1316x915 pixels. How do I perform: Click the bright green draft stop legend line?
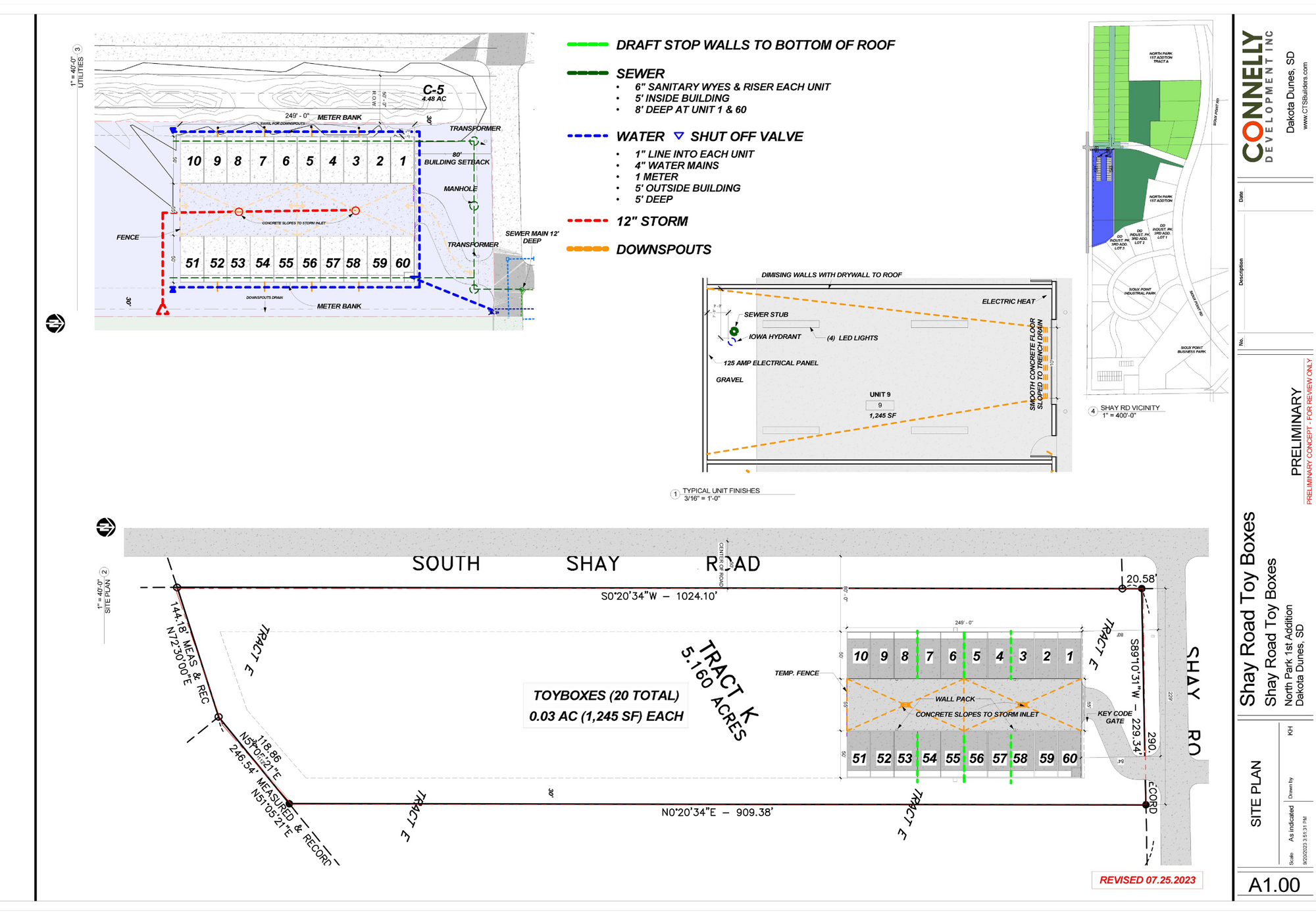point(587,45)
